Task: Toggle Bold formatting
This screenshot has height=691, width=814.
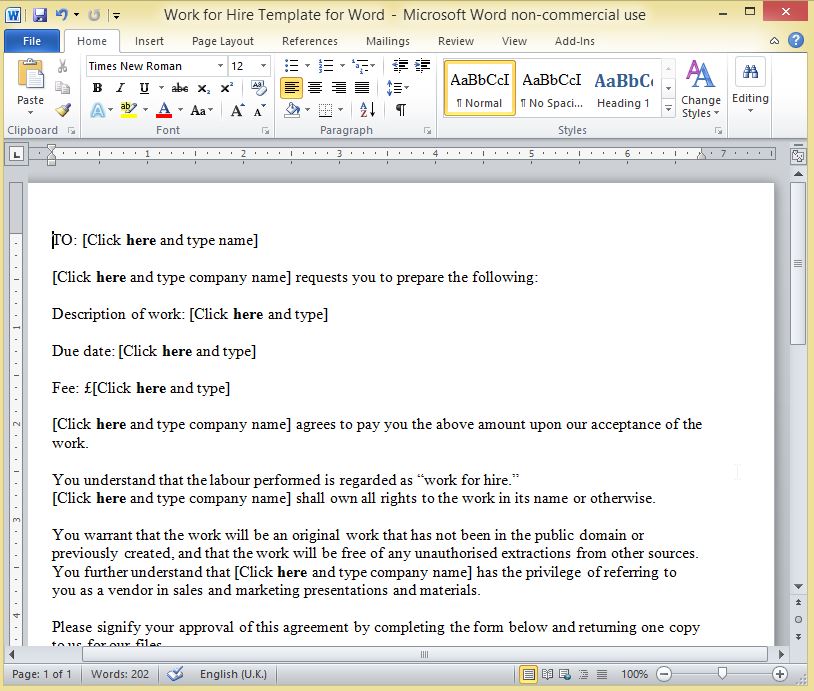Action: [x=98, y=88]
